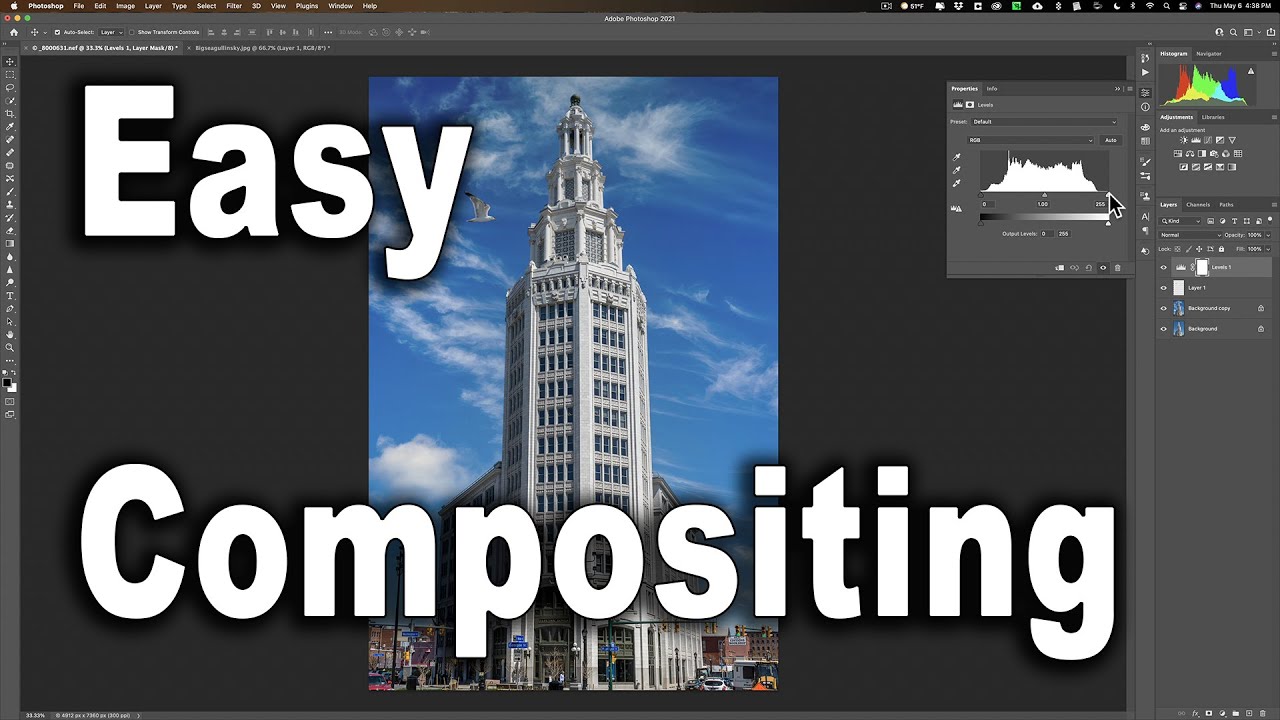
Task: Select the Zoom tool
Action: 10,348
